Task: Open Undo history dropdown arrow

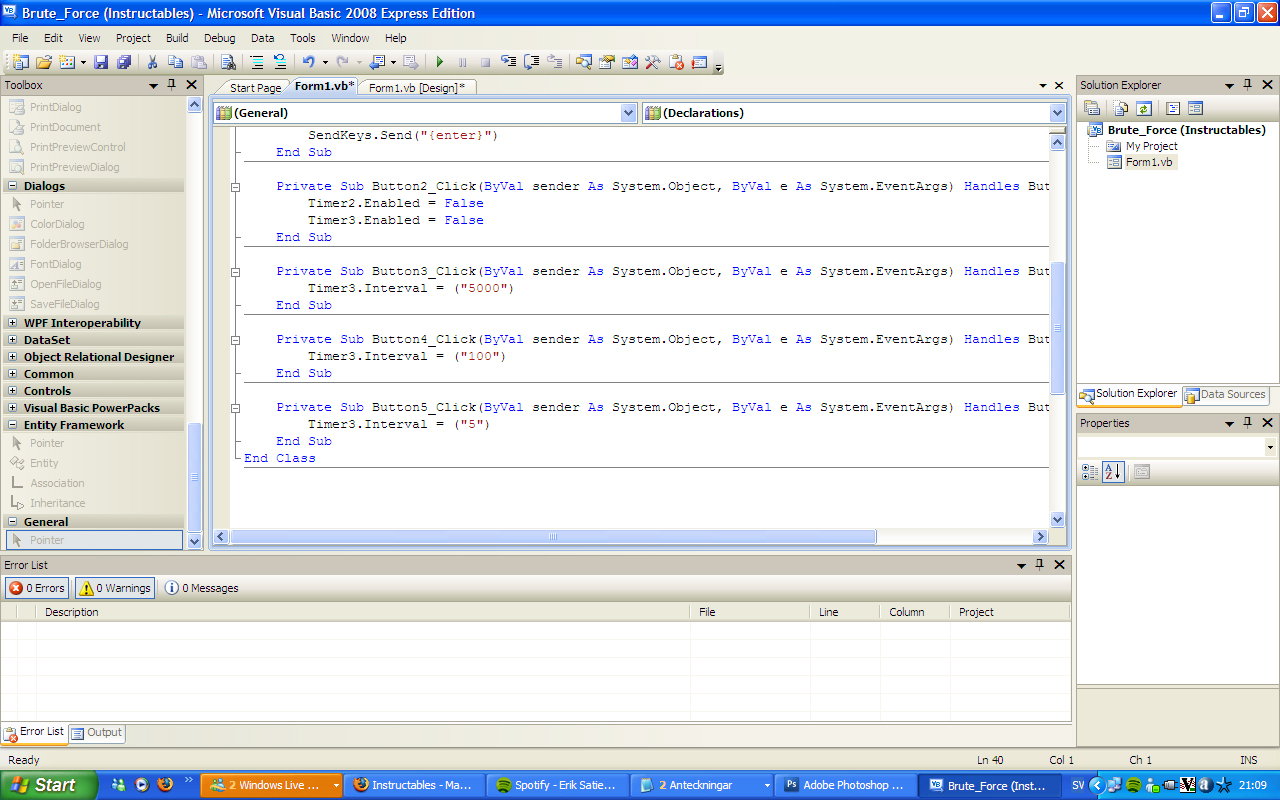Action: pyautogui.click(x=324, y=62)
